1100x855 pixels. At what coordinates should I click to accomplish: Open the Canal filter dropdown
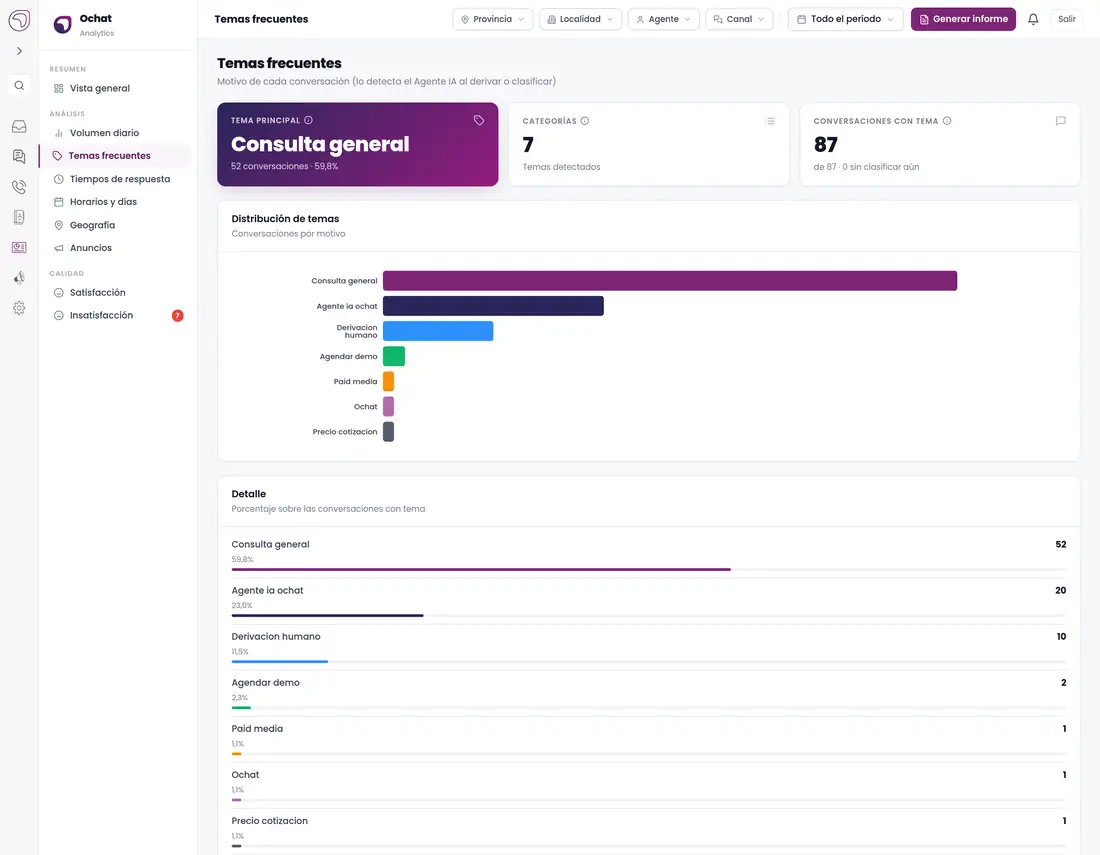(739, 20)
